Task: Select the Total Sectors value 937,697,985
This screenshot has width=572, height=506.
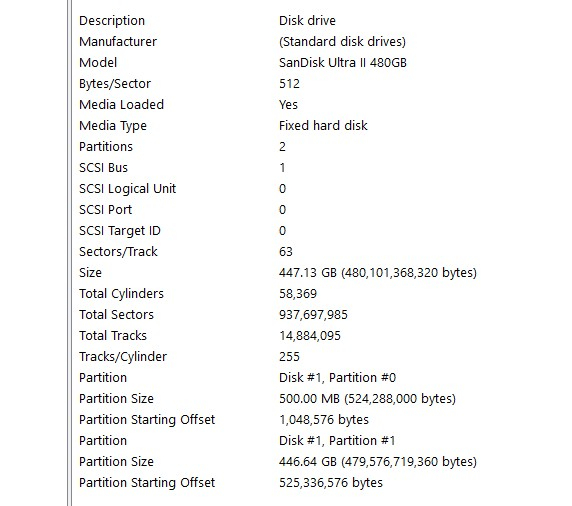Action: (313, 314)
